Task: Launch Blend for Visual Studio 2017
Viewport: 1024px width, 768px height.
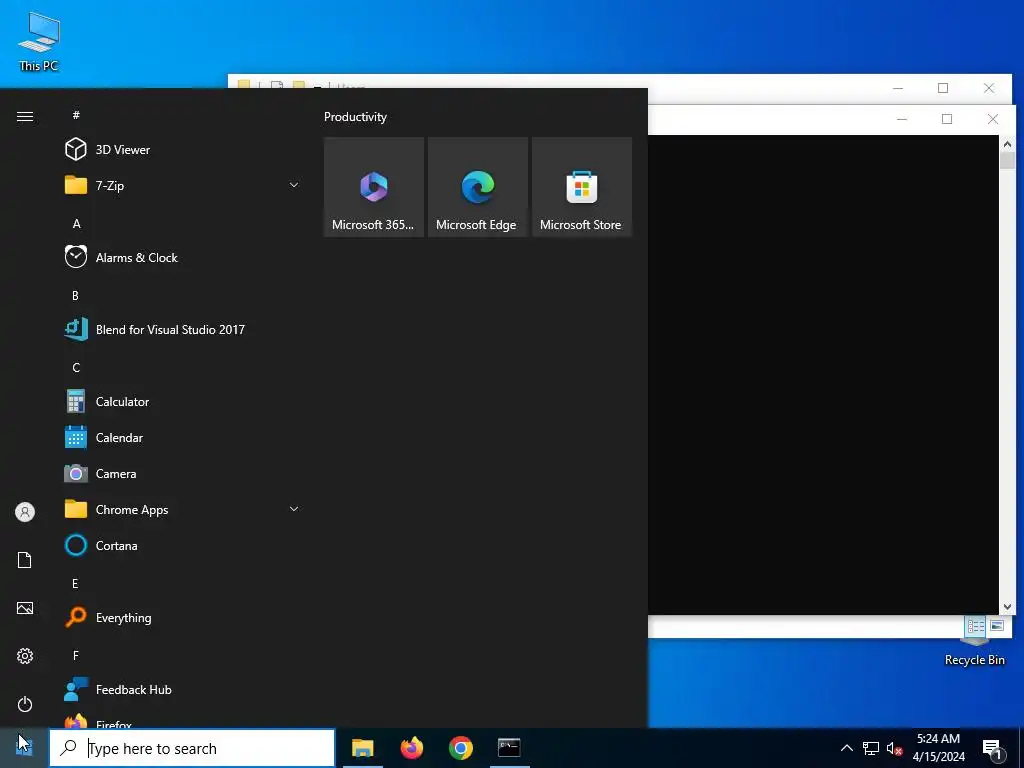Action: [183, 329]
